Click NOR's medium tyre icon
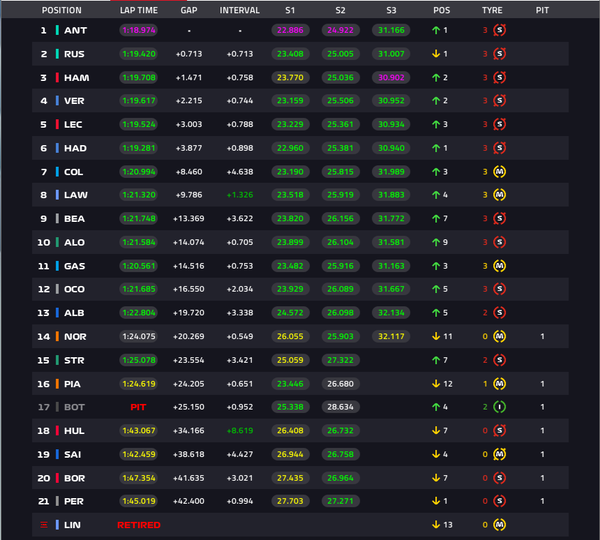Screen dimensions: 600x540 coord(499,336)
